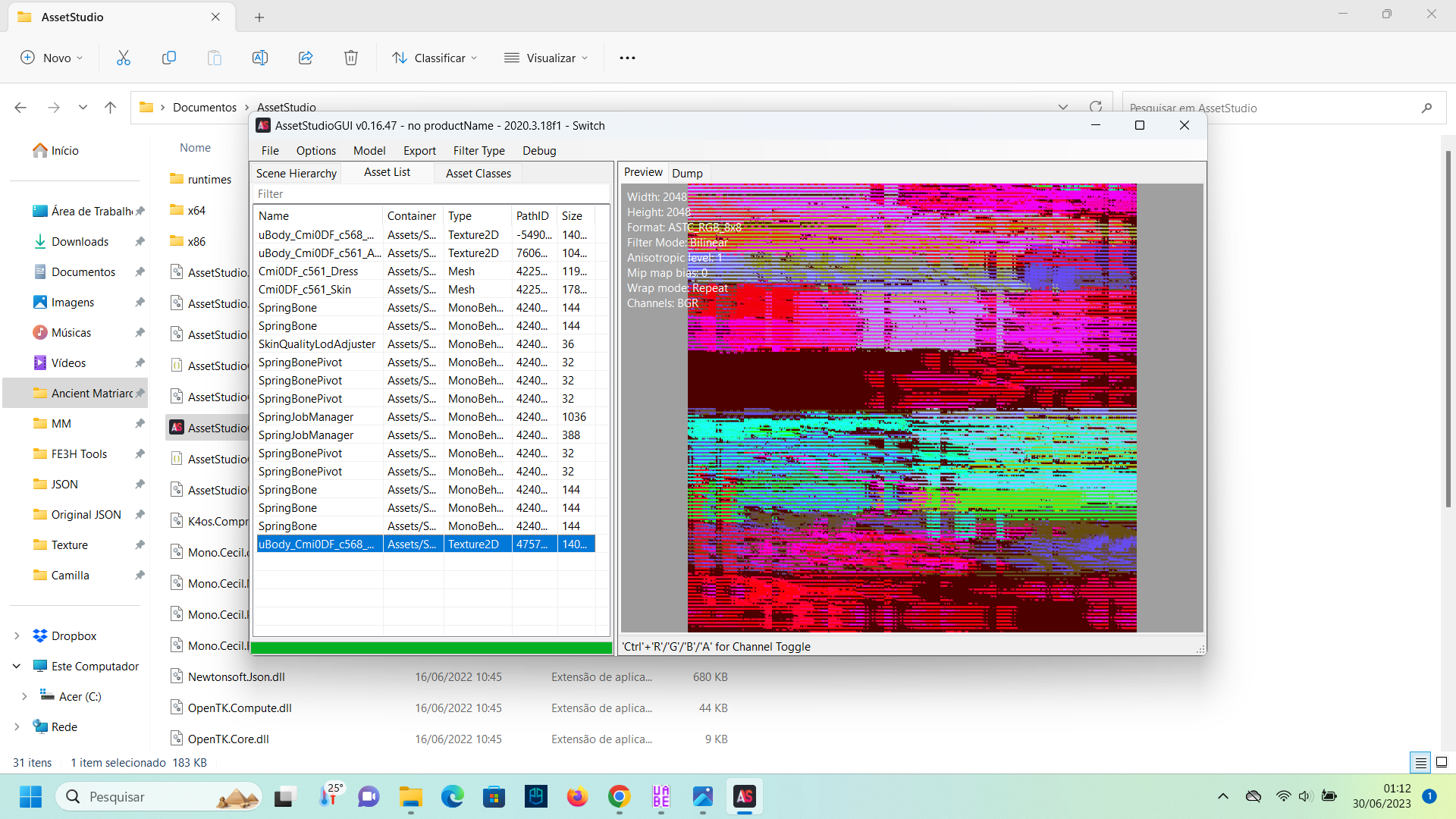
Task: Open the runtimes folder in Explorer
Action: pyautogui.click(x=209, y=179)
